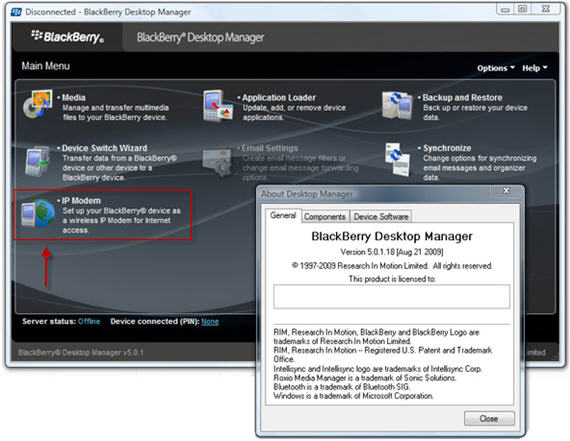Click 'BlackBerry® Desktop Manager v5.0.1' footer text

click(81, 352)
